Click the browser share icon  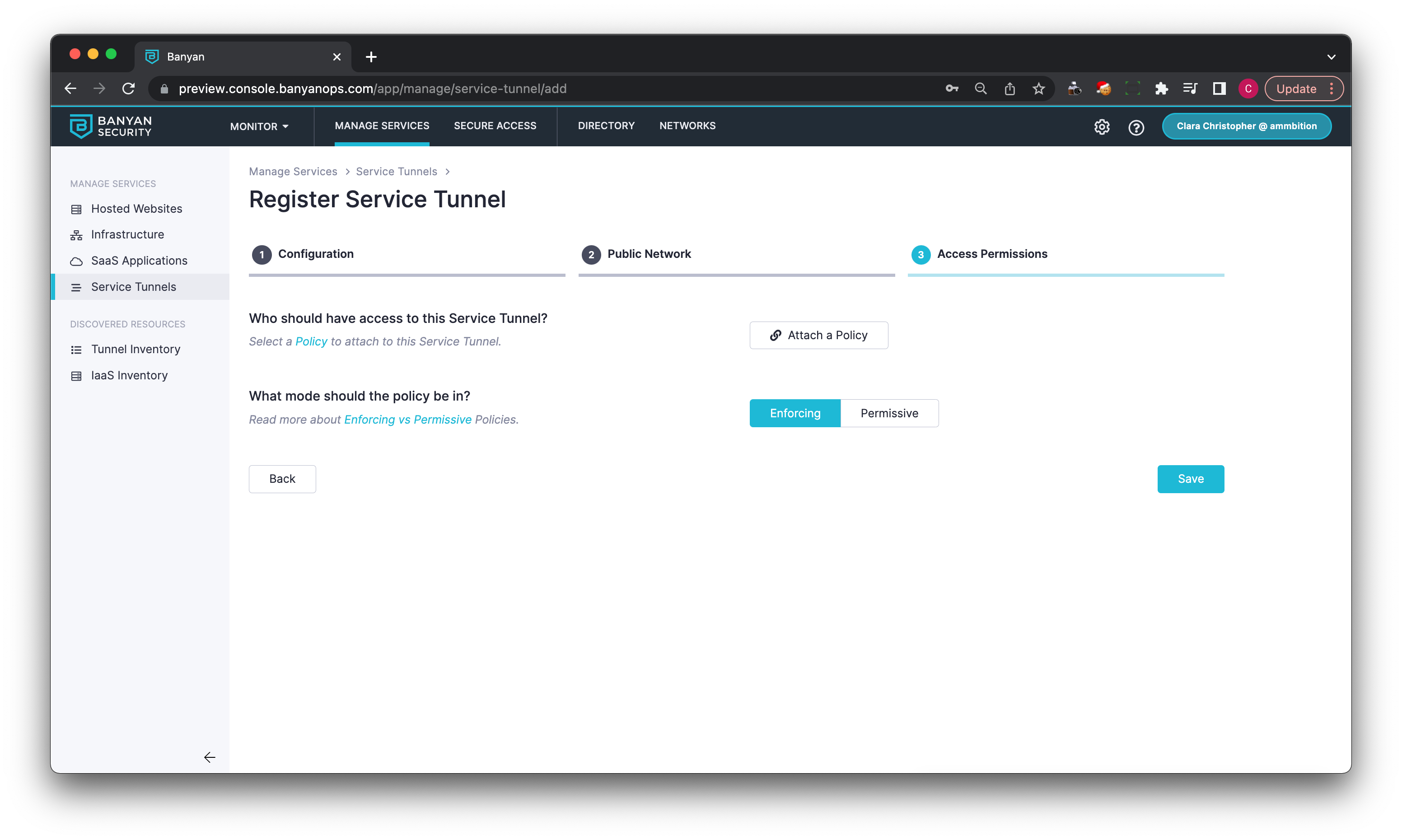1010,89
